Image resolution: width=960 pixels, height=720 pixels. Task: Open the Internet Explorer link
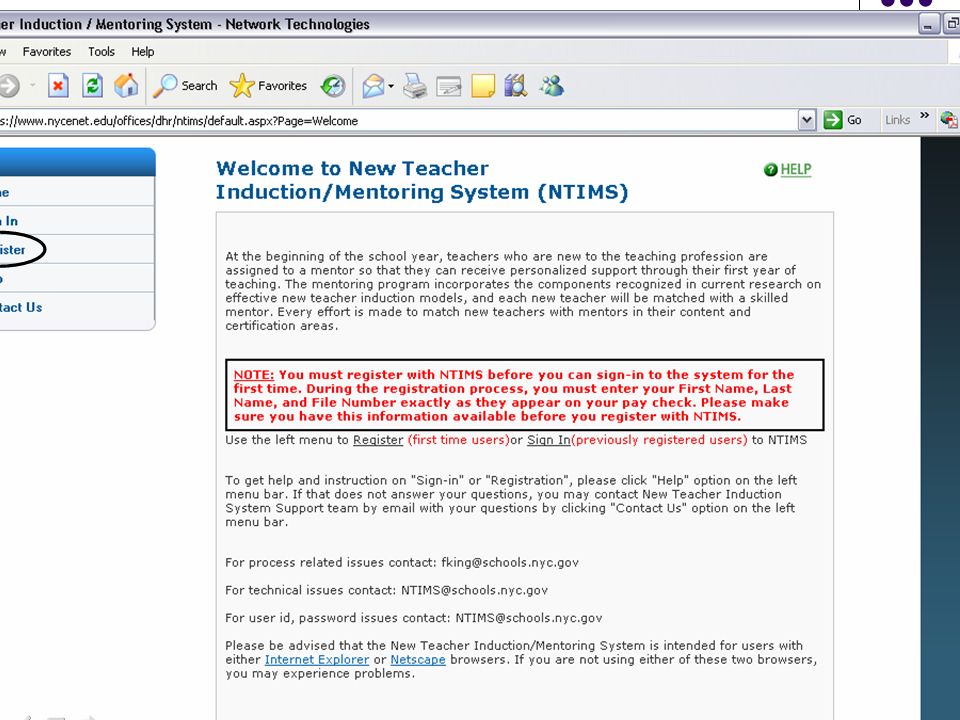coord(317,660)
